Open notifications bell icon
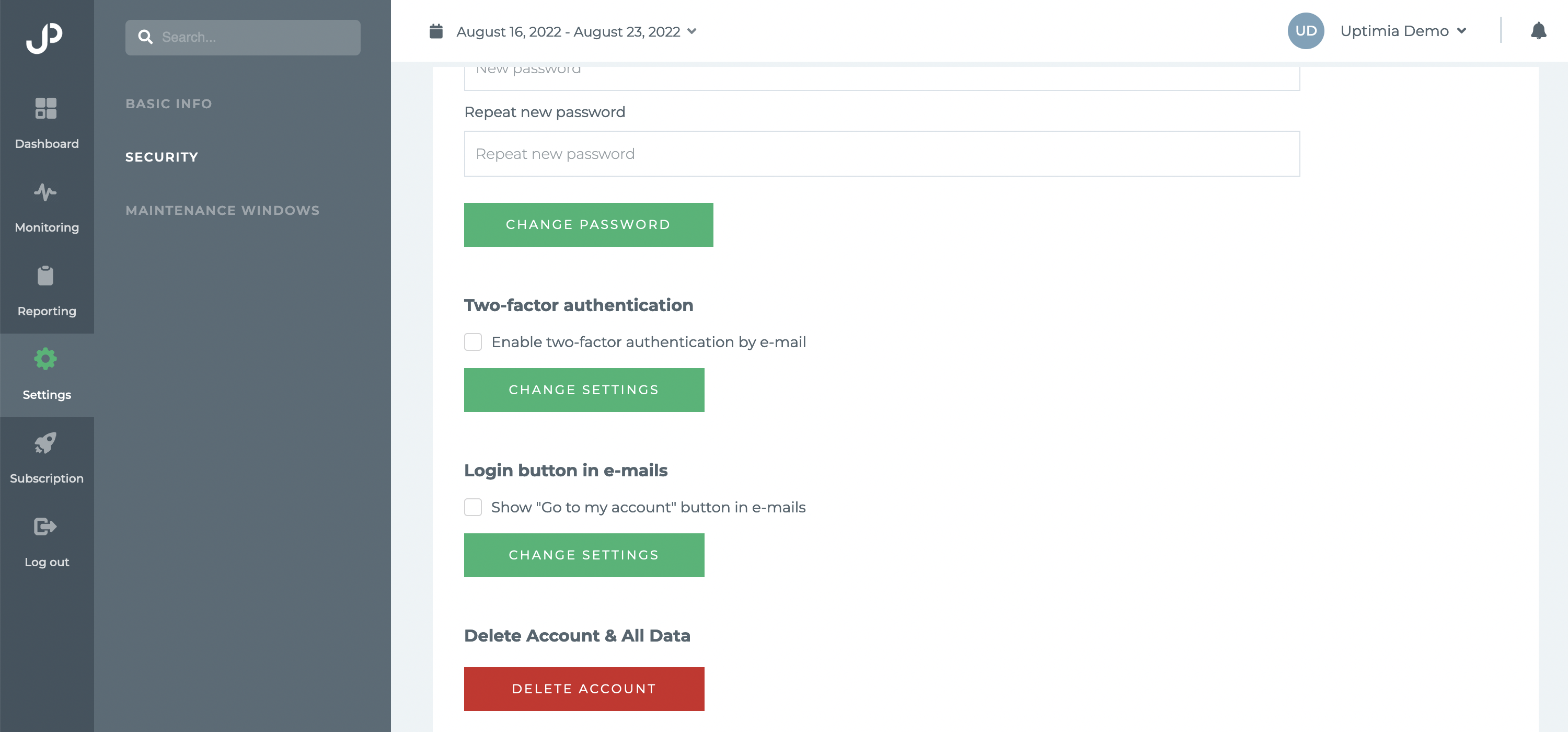 tap(1538, 30)
